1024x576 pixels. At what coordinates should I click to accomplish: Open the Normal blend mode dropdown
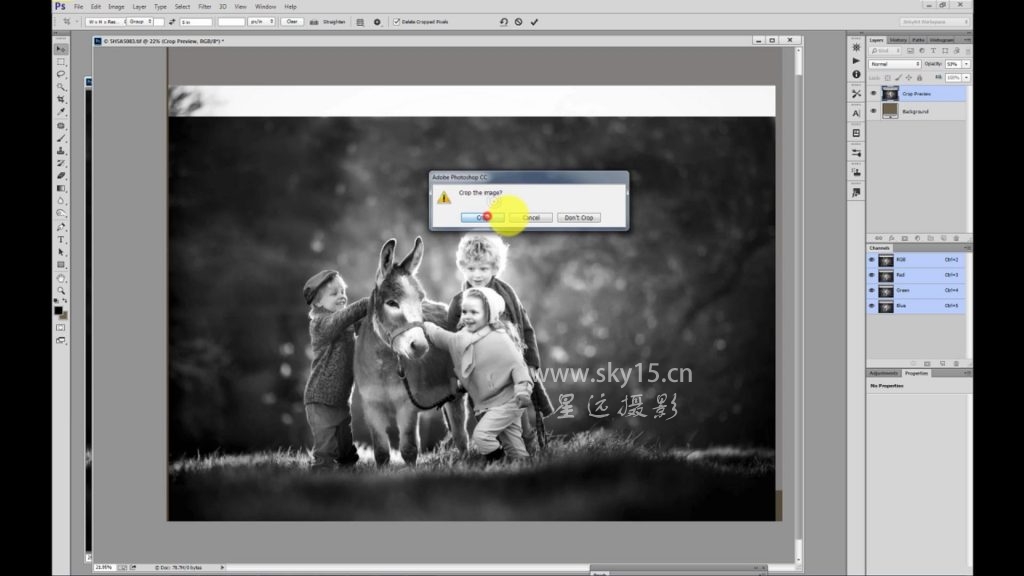[x=895, y=64]
